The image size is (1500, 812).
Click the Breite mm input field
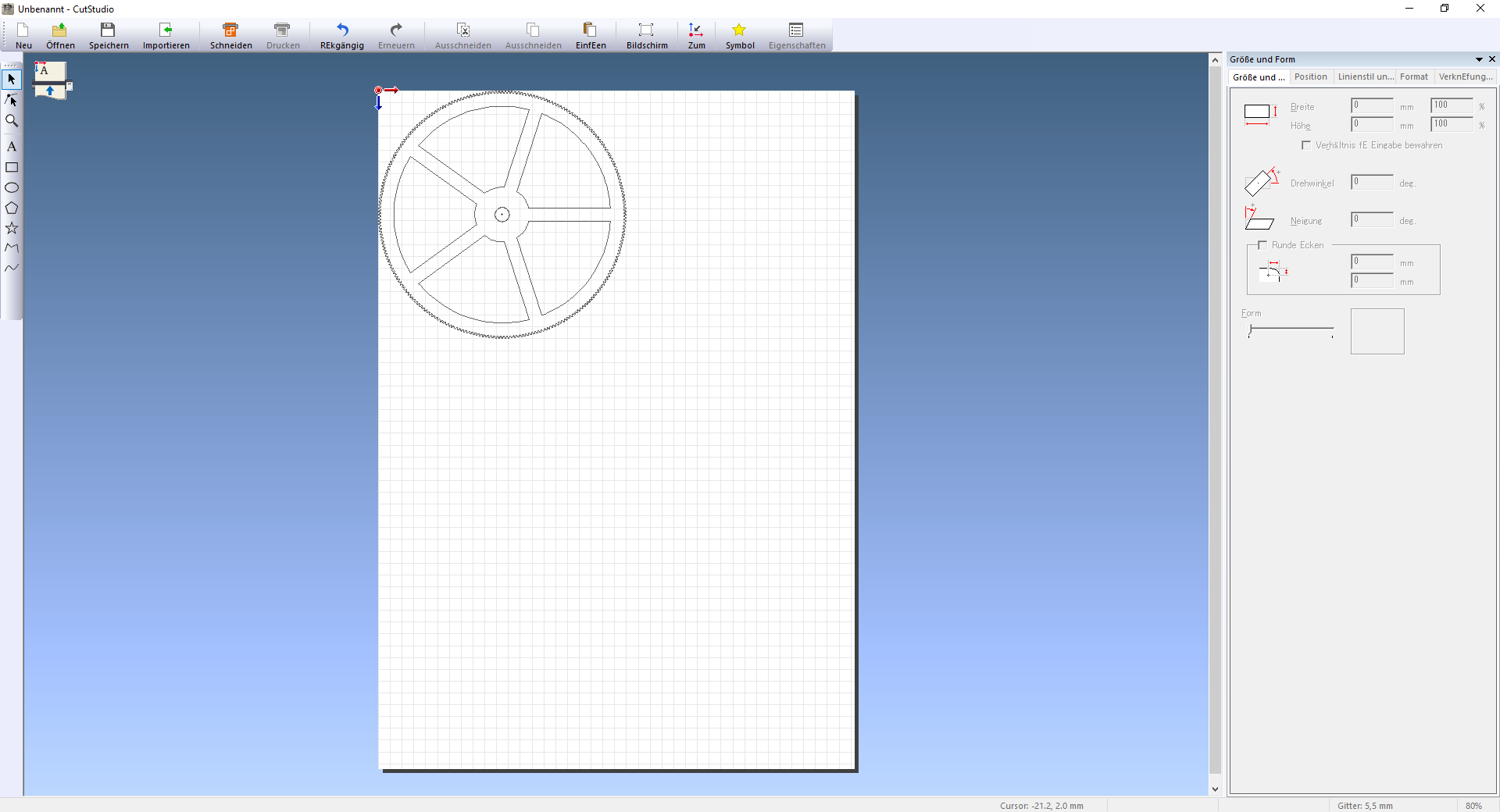pos(1372,105)
